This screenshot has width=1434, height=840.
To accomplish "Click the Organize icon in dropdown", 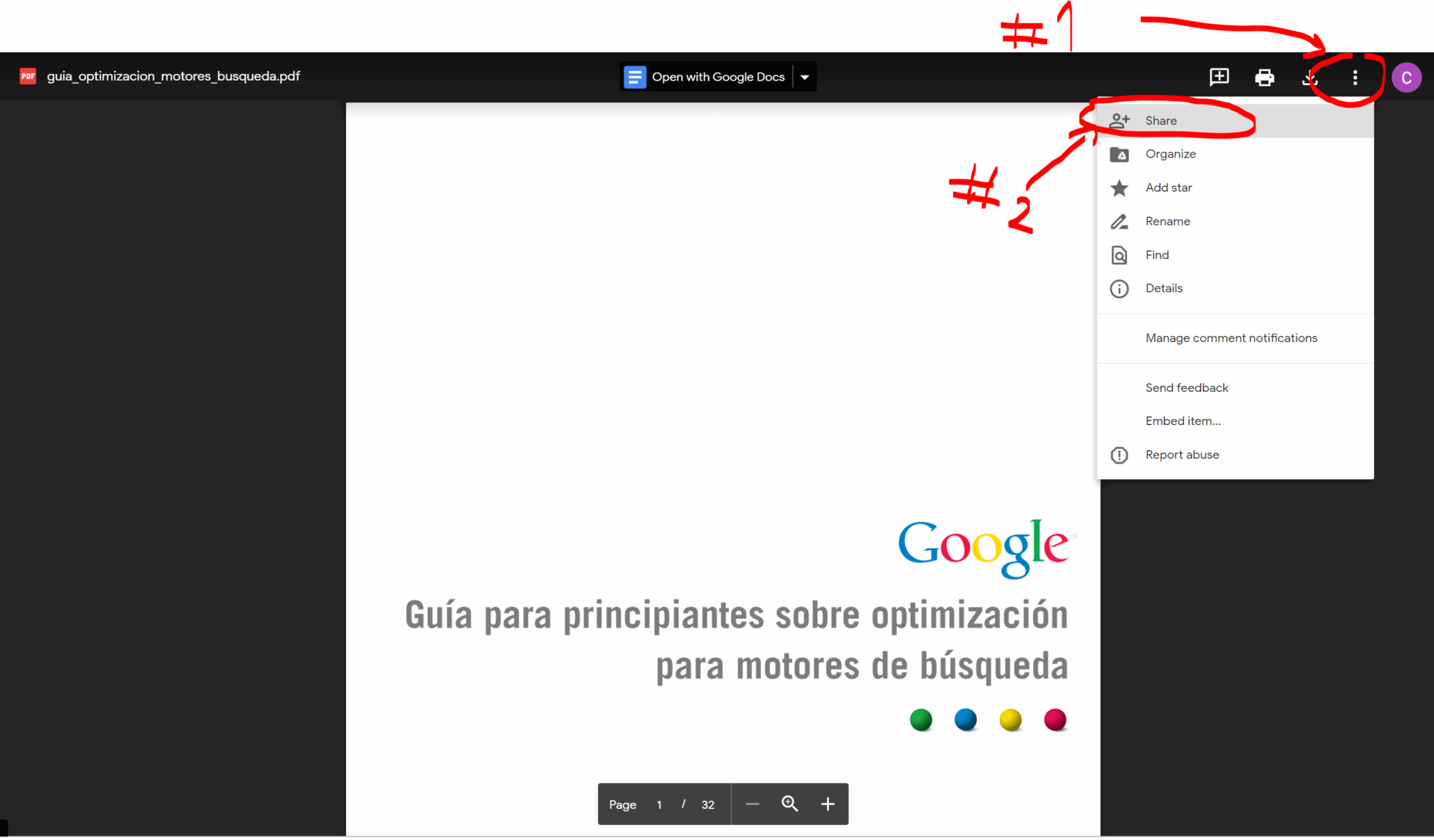I will coord(1120,154).
